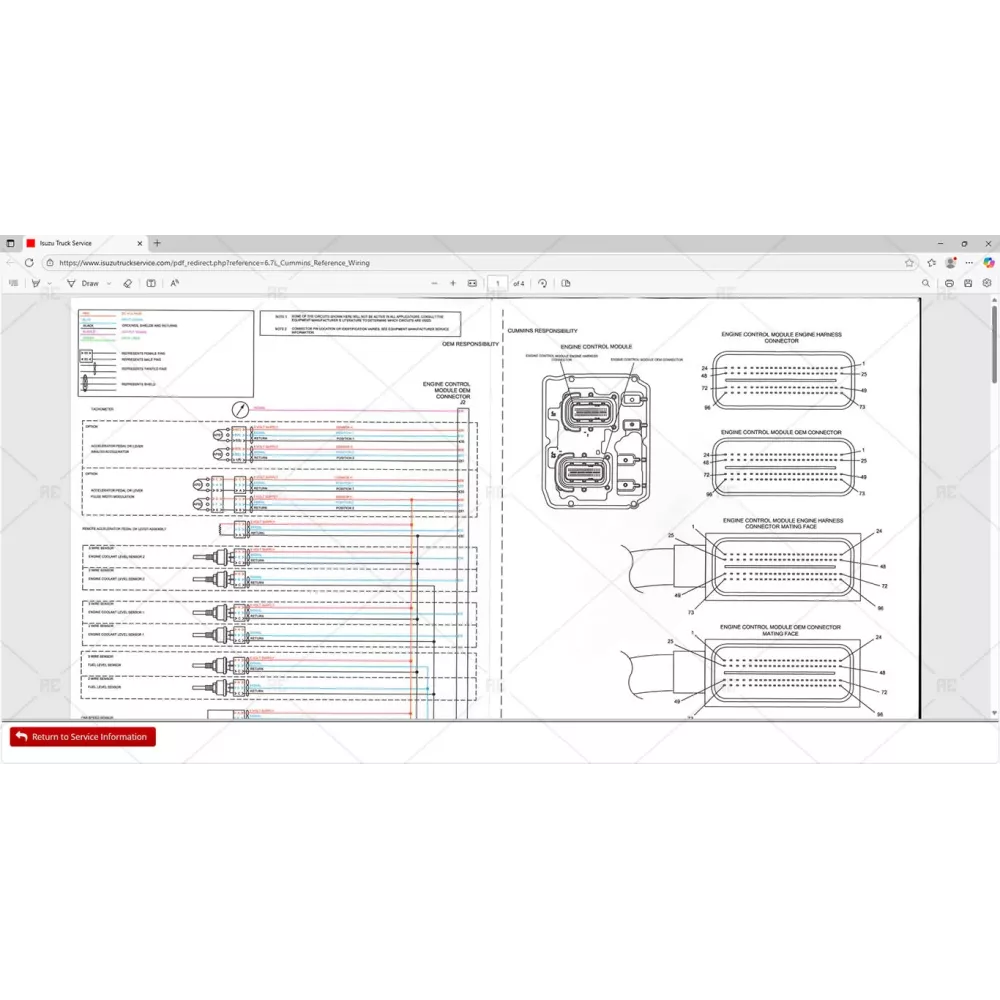
Task: Open a new browser tab
Action: pos(157,243)
